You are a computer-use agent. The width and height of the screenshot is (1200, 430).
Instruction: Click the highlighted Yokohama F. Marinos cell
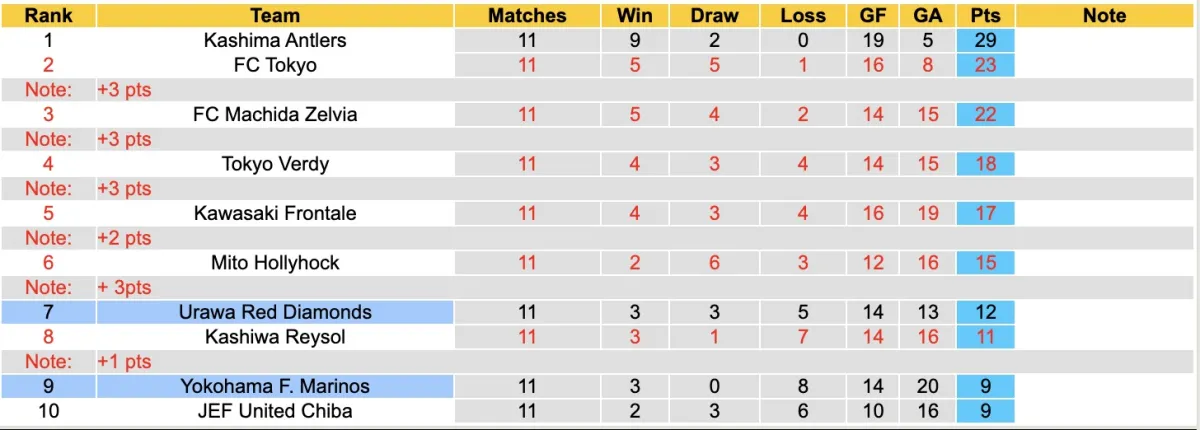[x=275, y=386]
